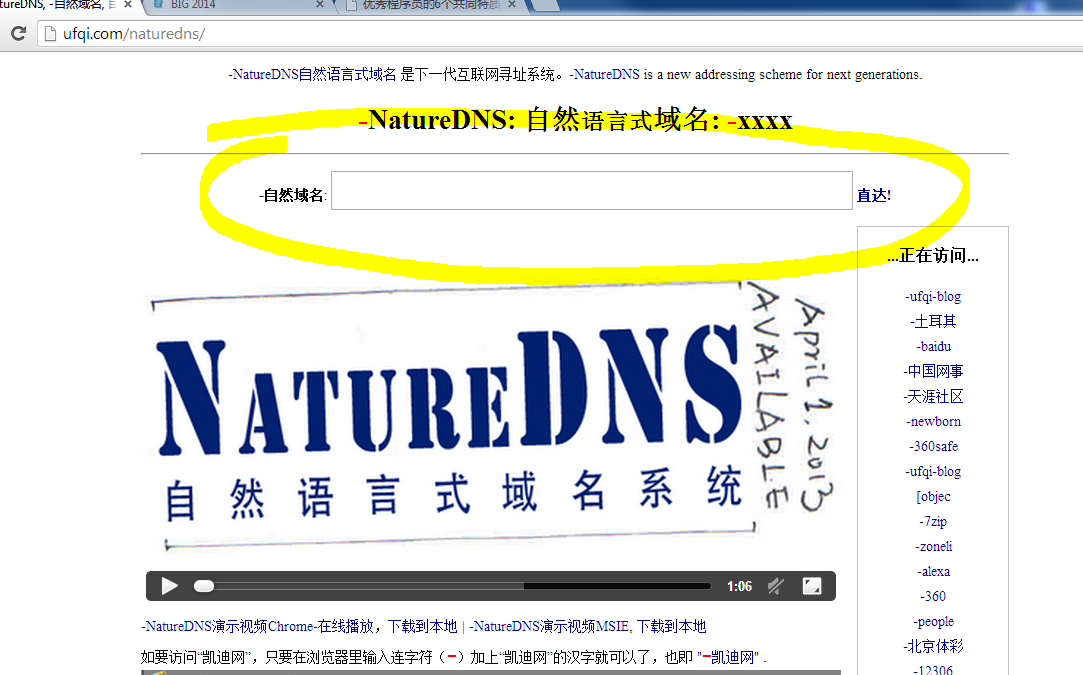Click the video progress seek bar

460,586
